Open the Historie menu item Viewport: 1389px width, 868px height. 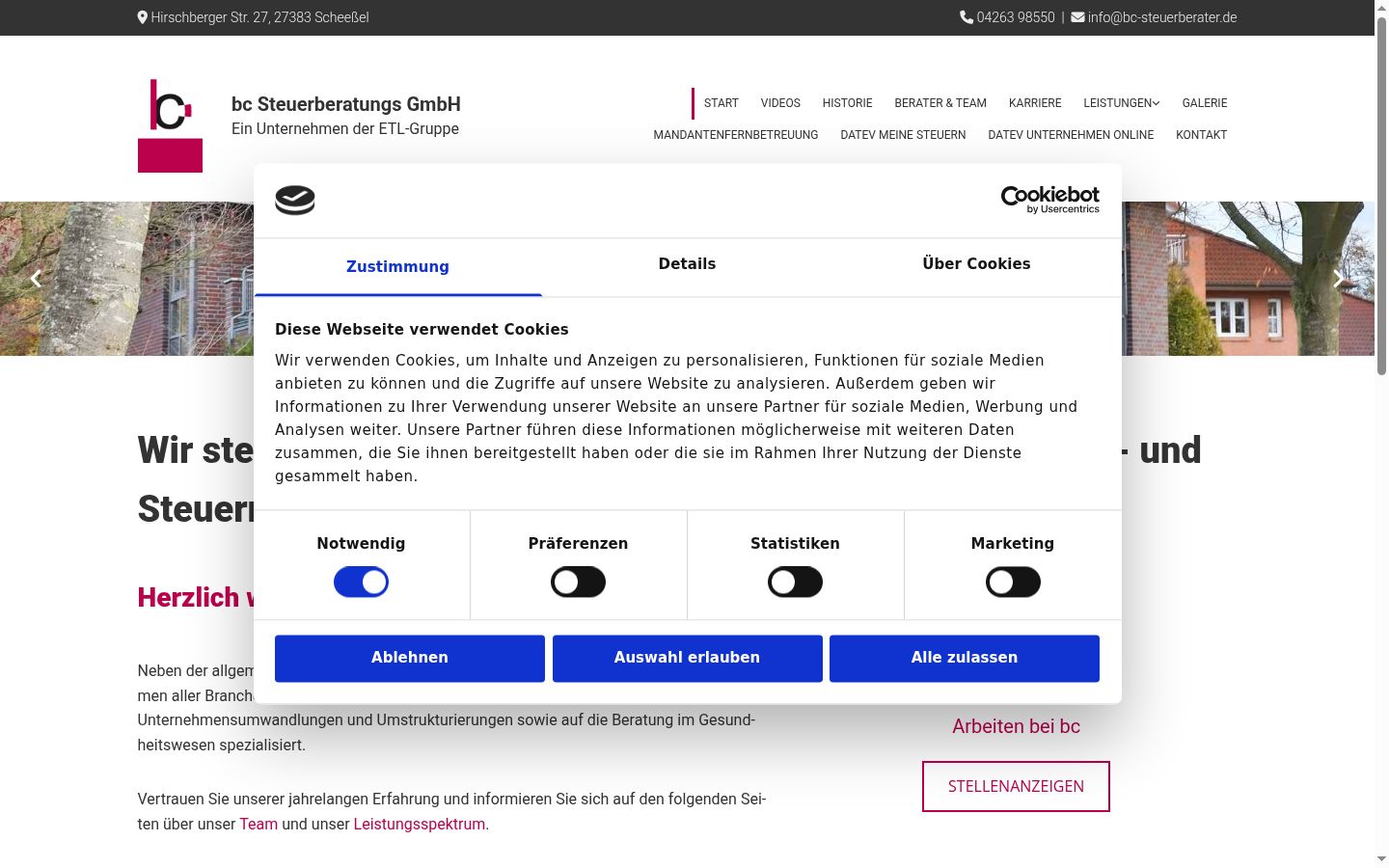[x=847, y=103]
